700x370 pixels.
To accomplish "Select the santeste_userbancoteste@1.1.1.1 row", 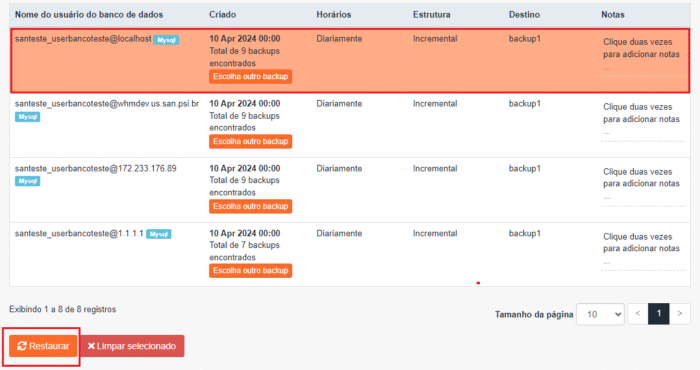I will pyautogui.click(x=350, y=254).
